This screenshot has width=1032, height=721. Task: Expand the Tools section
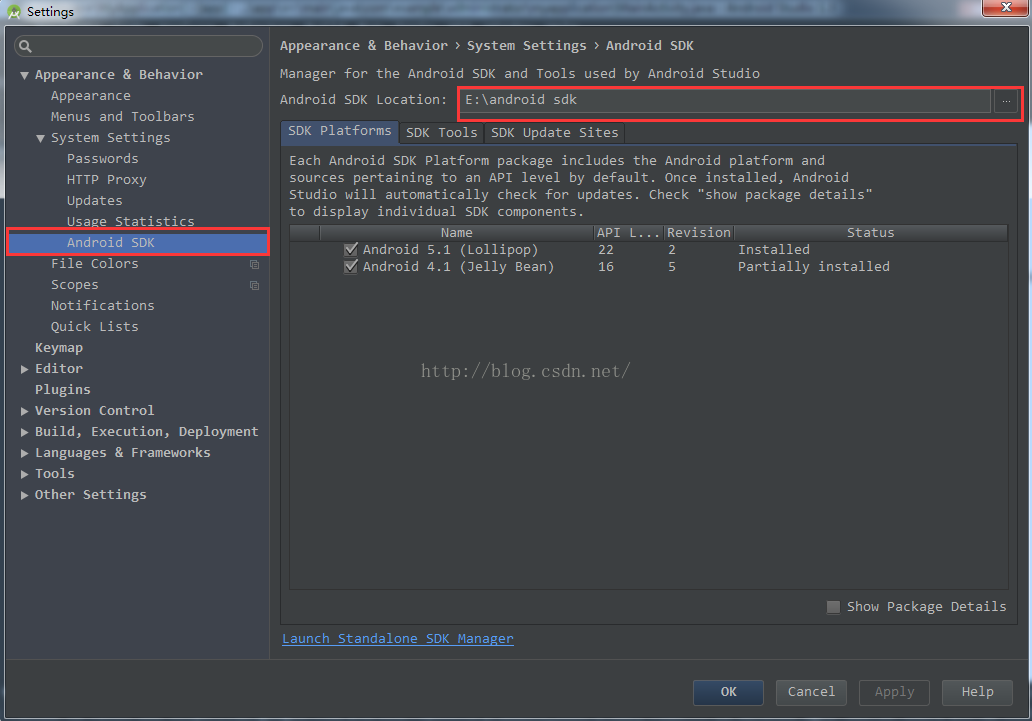24,474
